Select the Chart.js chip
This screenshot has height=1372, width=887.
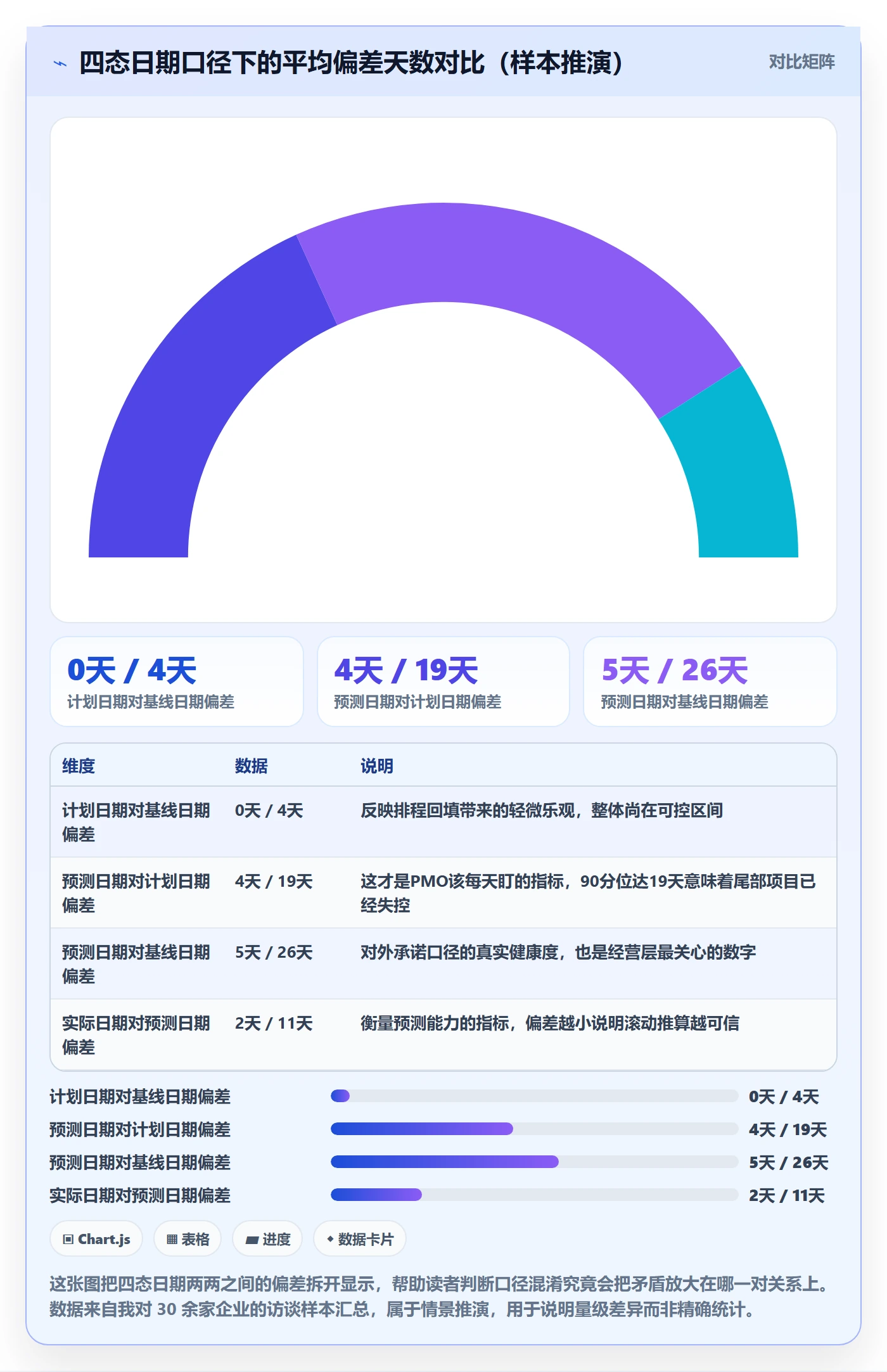(x=96, y=1238)
